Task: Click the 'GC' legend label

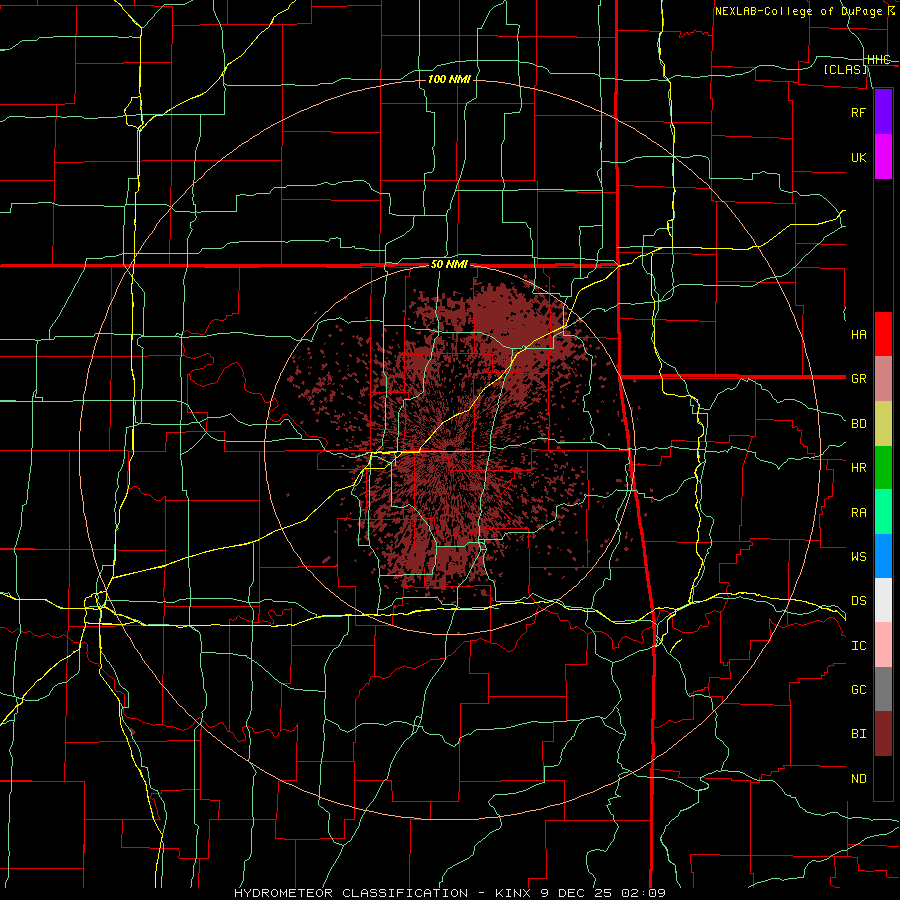Action: tap(858, 689)
